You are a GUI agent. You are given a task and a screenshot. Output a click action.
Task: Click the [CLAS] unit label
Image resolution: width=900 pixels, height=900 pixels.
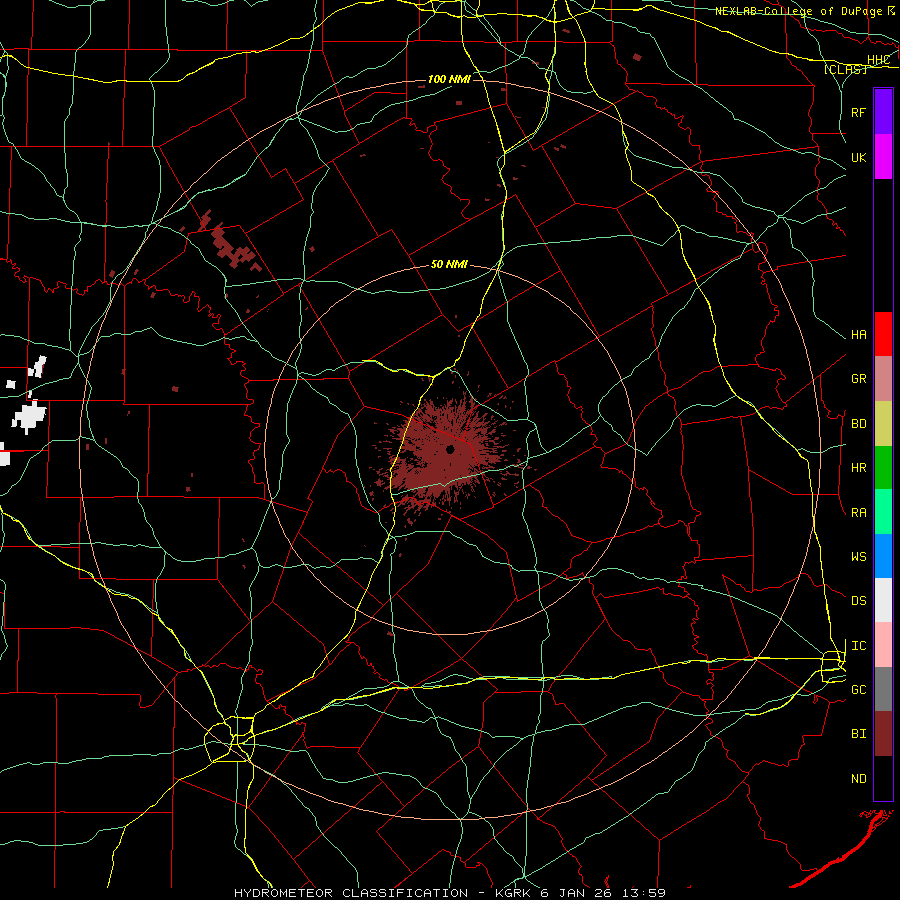845,69
